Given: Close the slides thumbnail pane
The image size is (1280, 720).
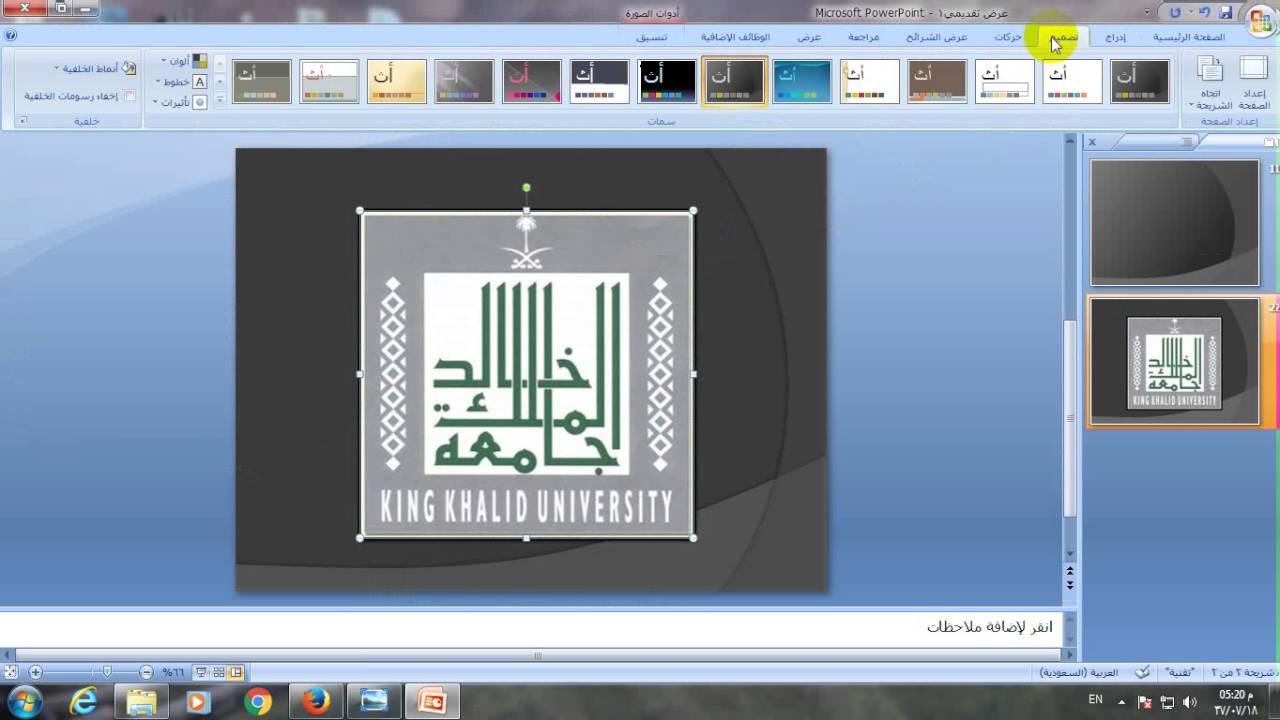Looking at the screenshot, I should (x=1092, y=142).
